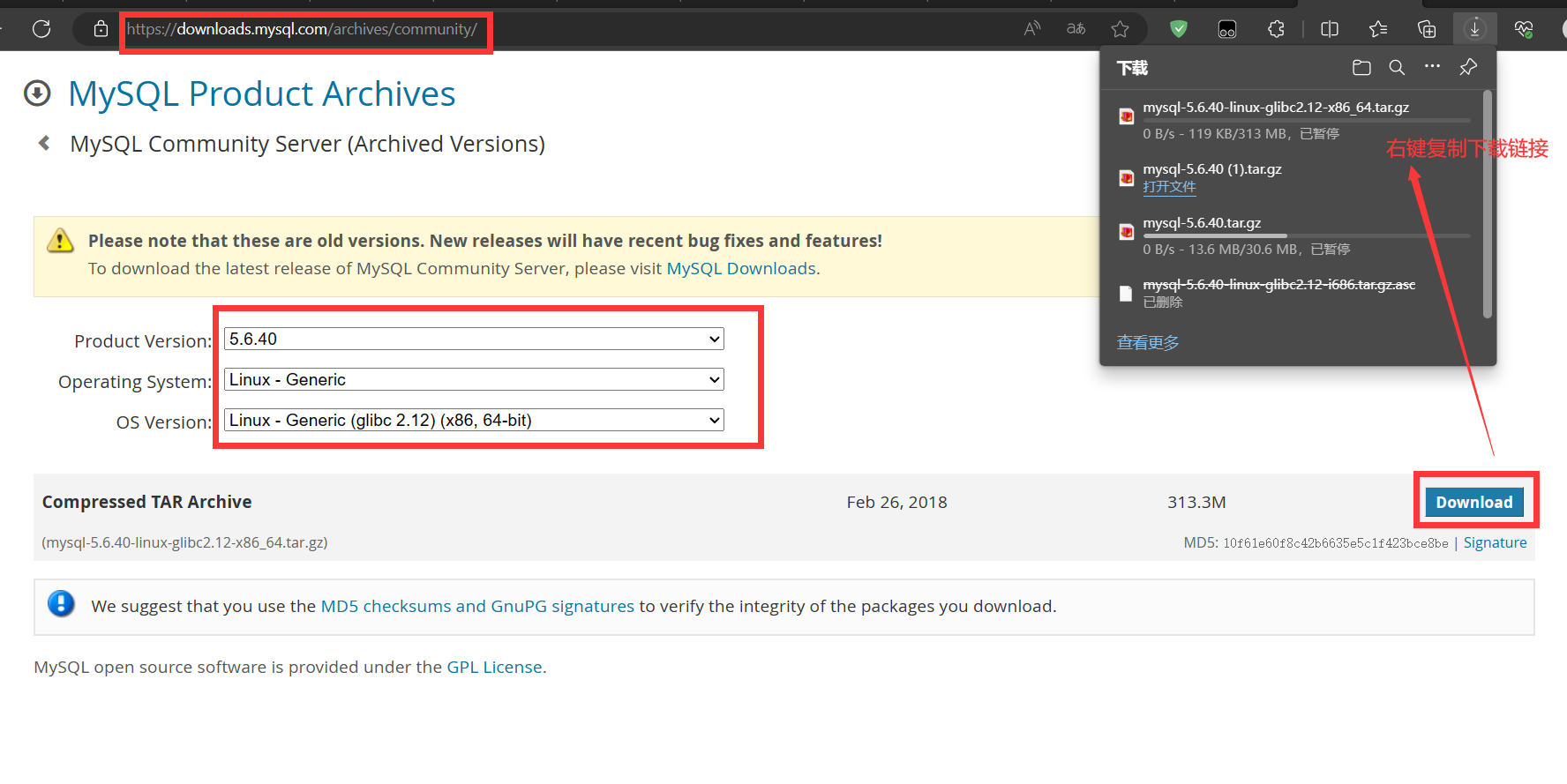Image resolution: width=1567 pixels, height=784 pixels.
Task: Open the Collections icon
Action: (1427, 29)
